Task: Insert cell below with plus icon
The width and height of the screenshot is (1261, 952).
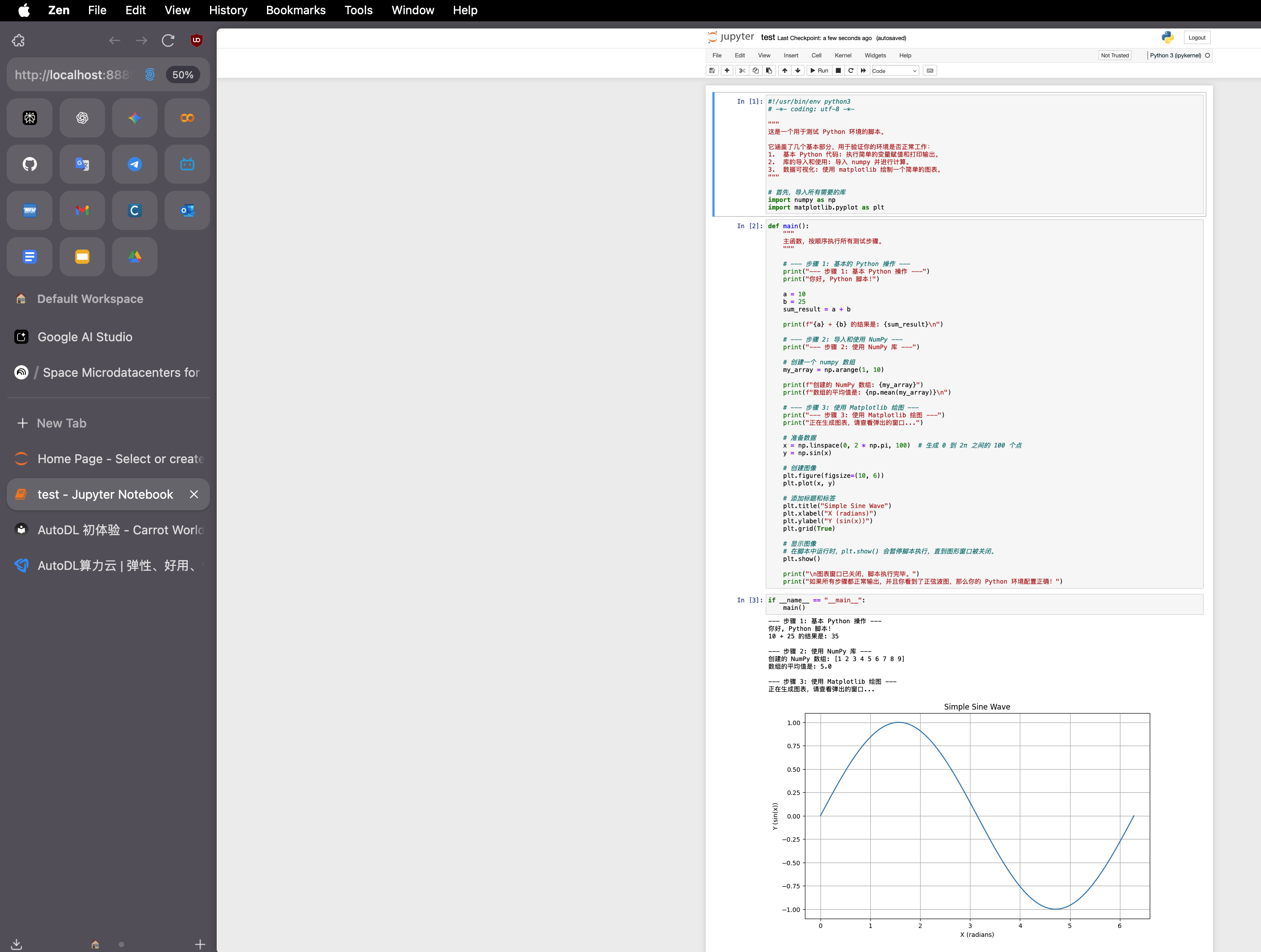Action: [727, 71]
